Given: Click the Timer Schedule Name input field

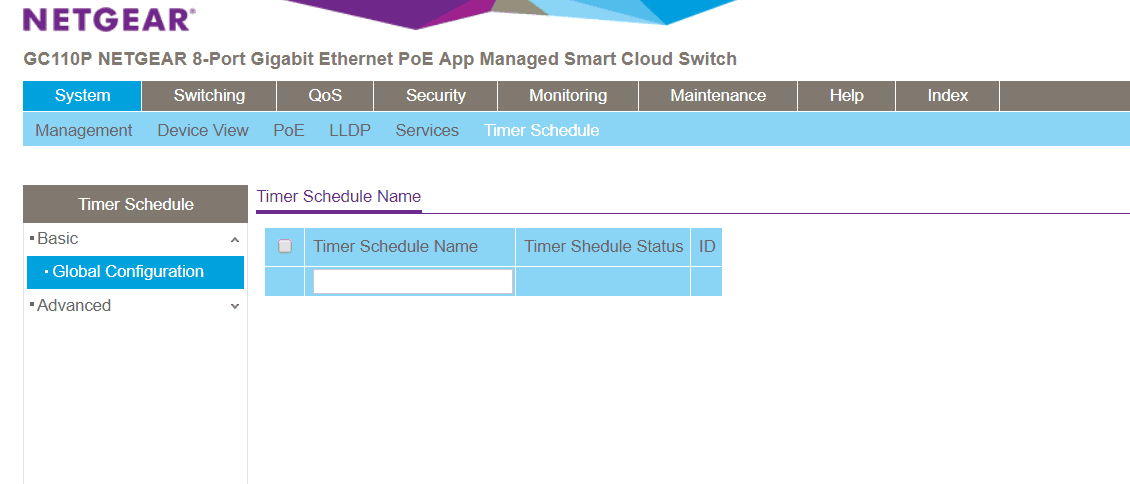Looking at the screenshot, I should 413,282.
